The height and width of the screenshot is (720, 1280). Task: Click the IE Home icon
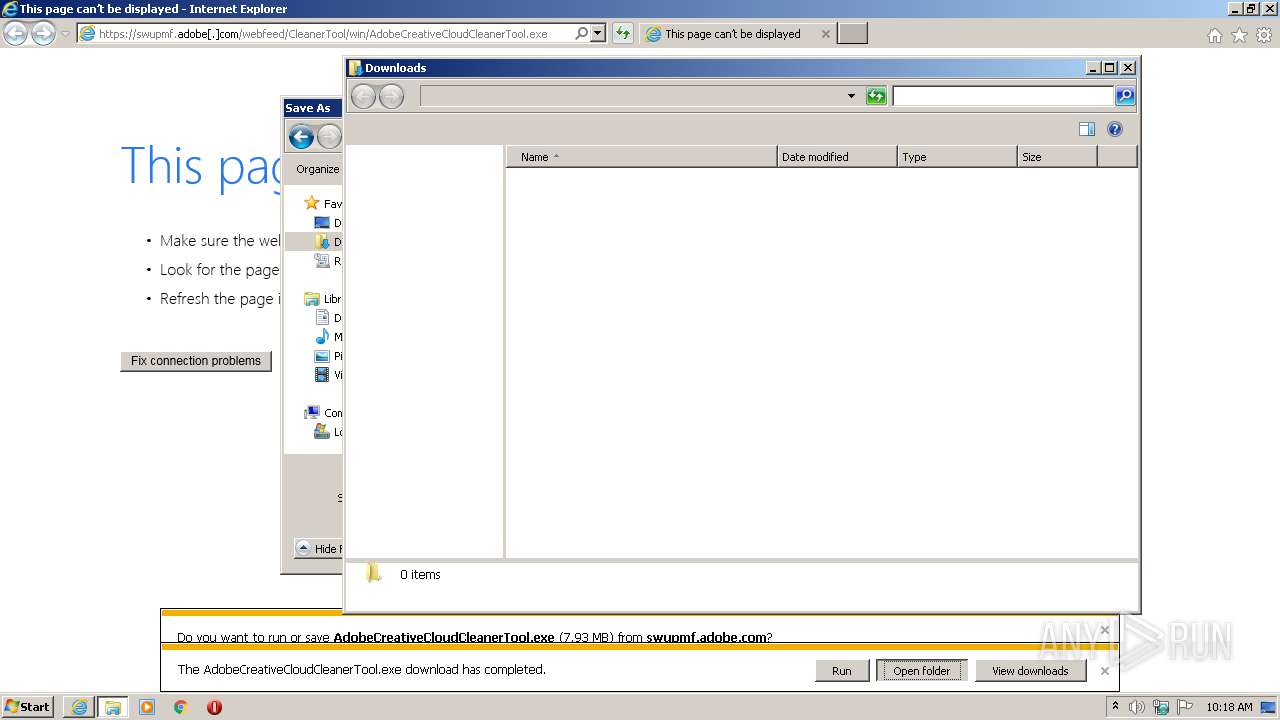(x=1214, y=35)
